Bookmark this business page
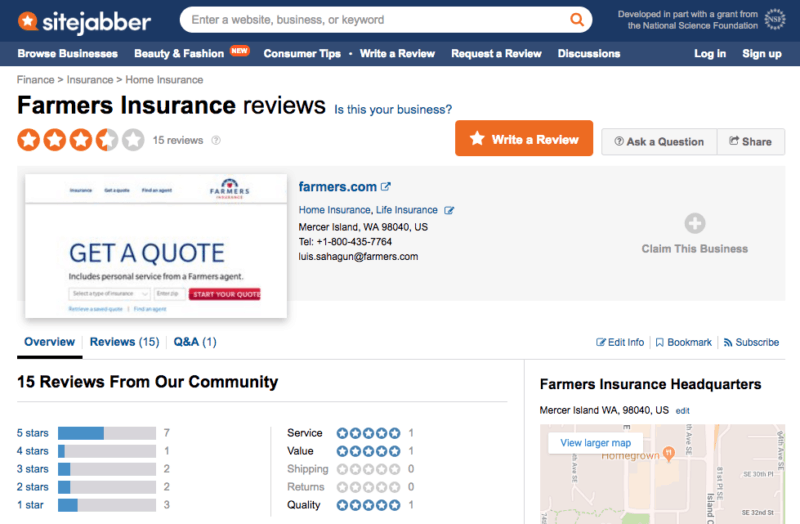Image resolution: width=800 pixels, height=524 pixels. 684,342
